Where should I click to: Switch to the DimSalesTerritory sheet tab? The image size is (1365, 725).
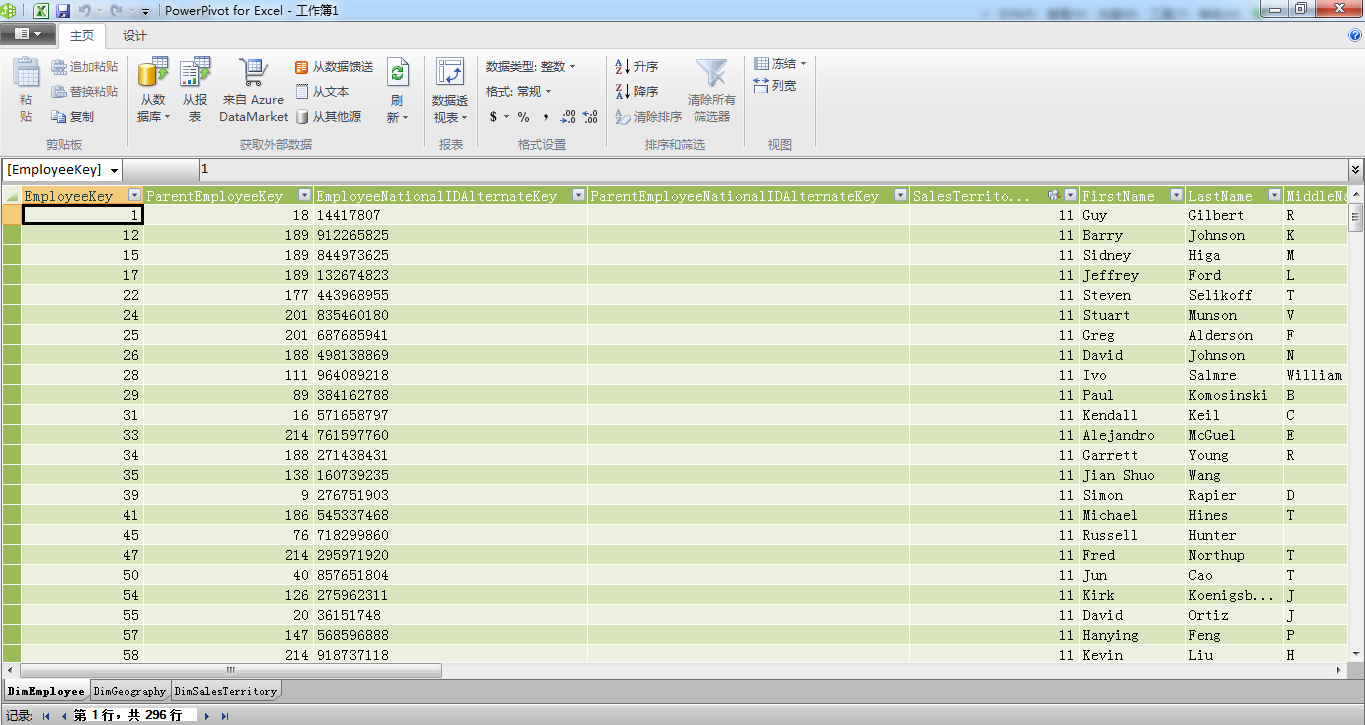[225, 691]
